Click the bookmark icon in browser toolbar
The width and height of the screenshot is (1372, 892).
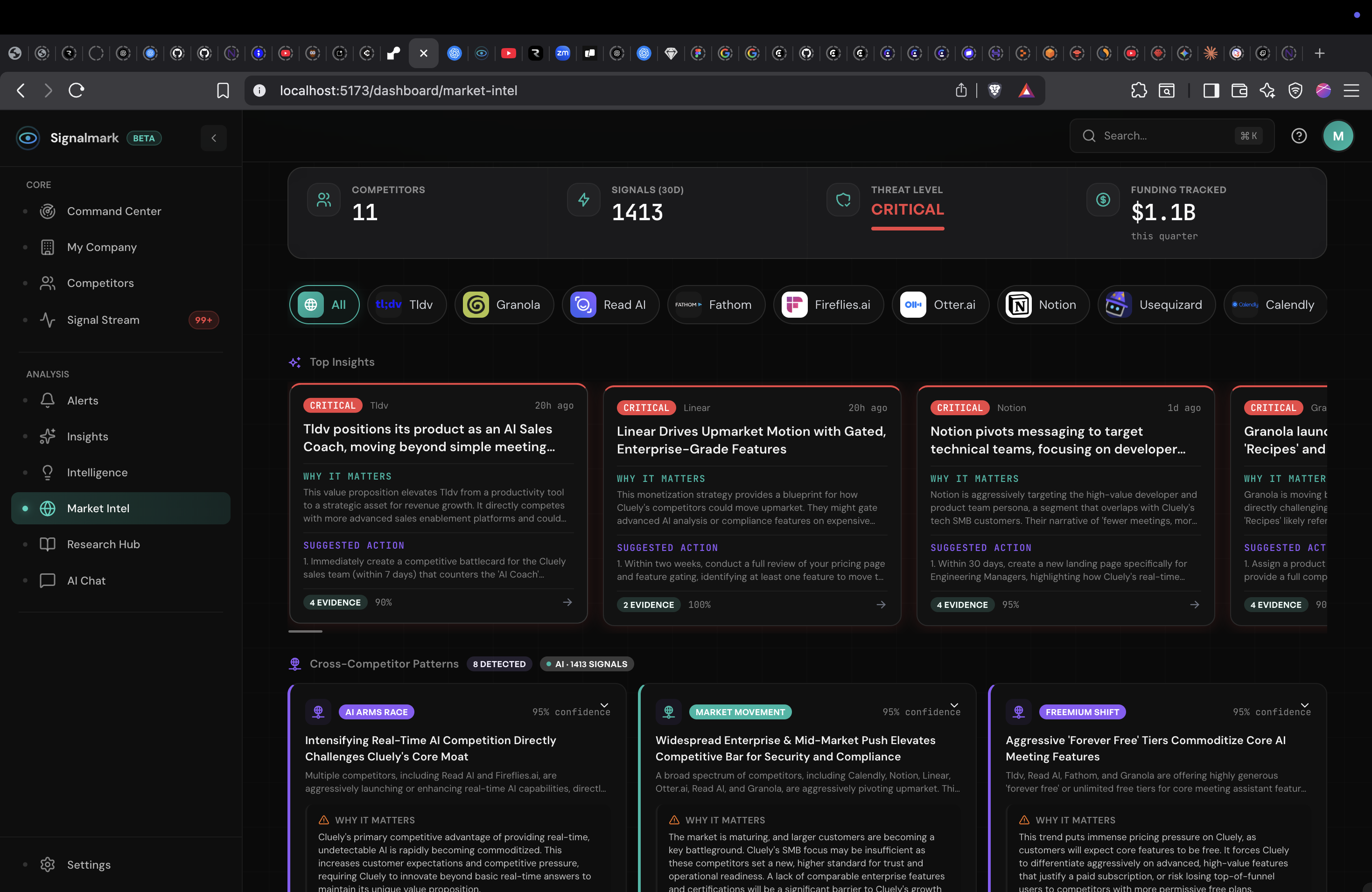[223, 91]
